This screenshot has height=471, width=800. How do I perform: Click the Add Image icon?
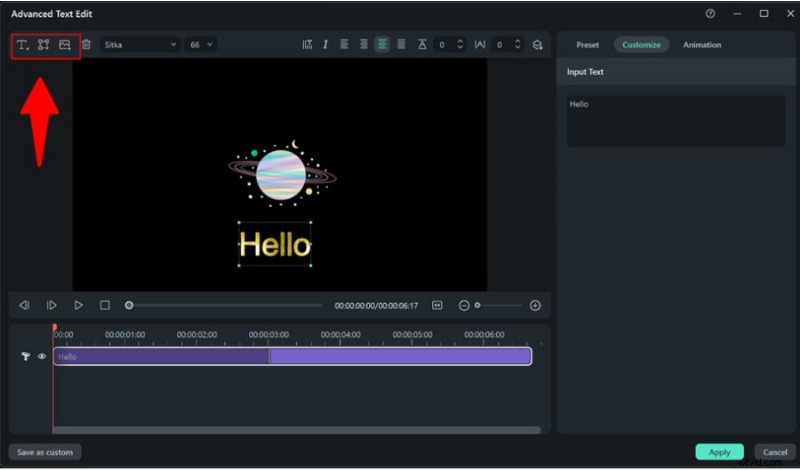pyautogui.click(x=64, y=45)
